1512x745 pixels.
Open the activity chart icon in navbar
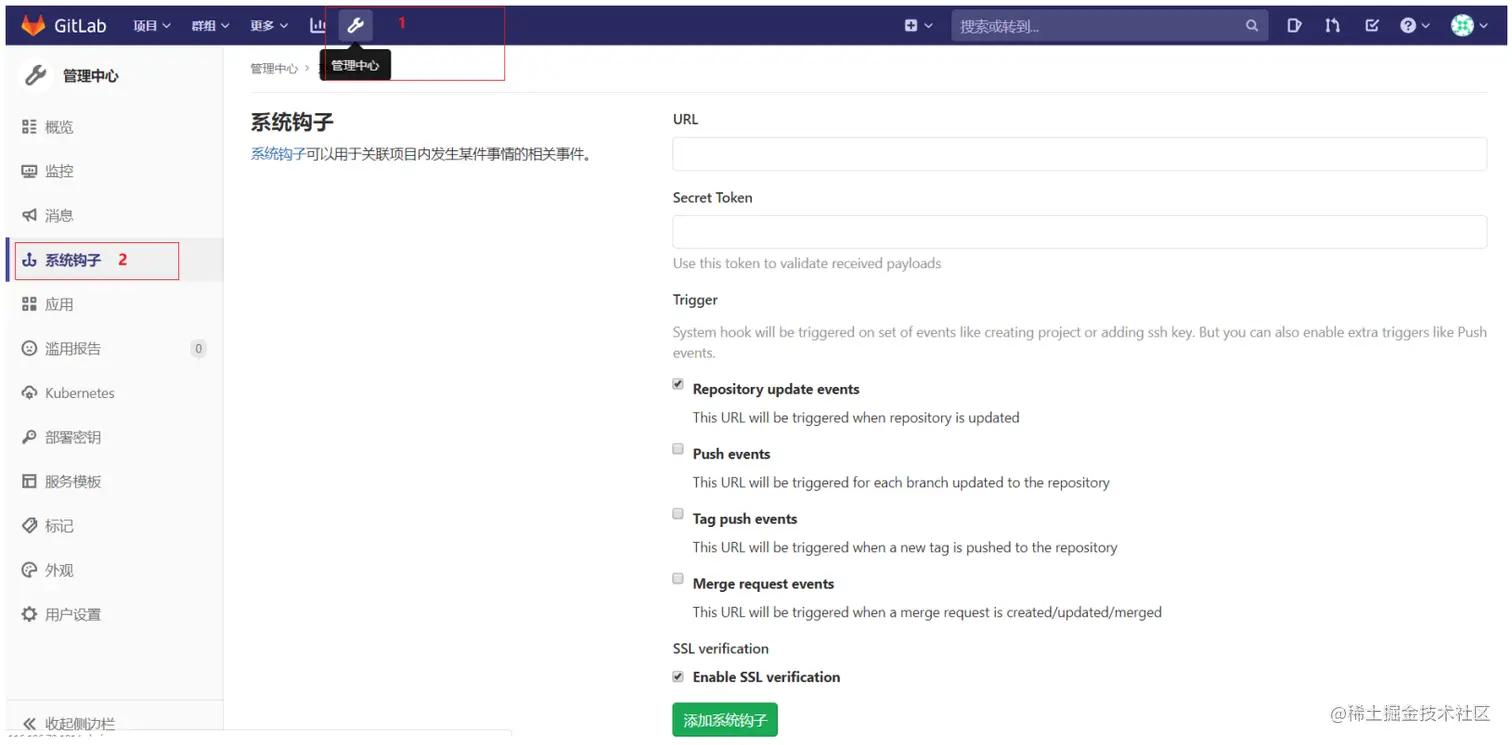point(318,26)
